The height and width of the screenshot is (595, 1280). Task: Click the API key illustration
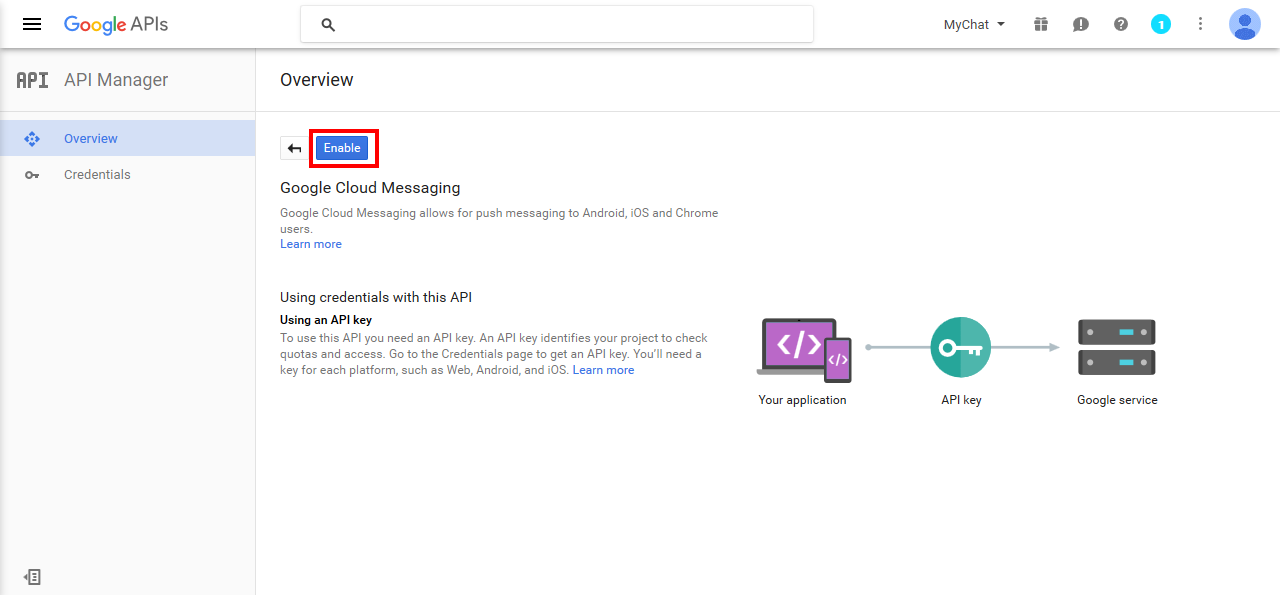(x=960, y=347)
